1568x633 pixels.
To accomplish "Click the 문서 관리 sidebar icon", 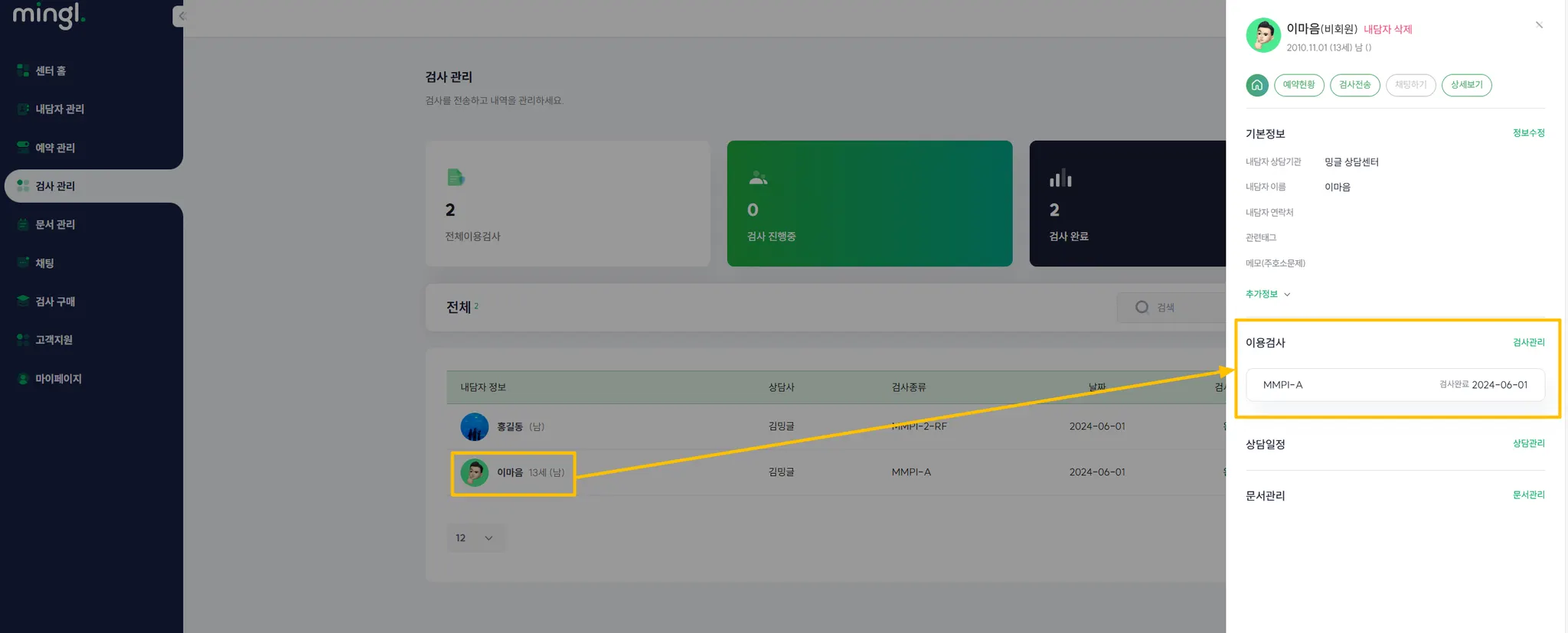I will [x=23, y=224].
